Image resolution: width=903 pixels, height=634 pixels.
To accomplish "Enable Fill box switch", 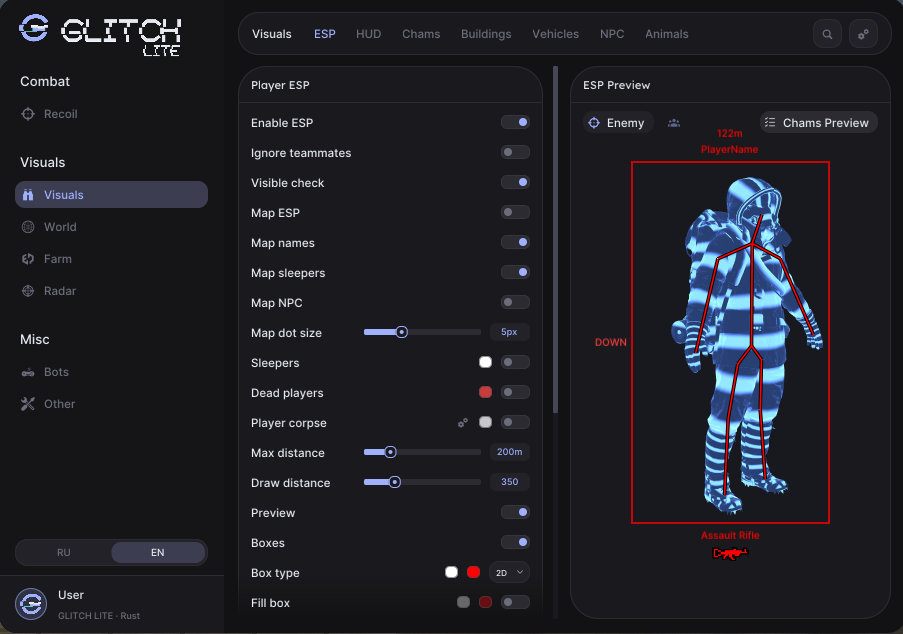I will tap(515, 602).
